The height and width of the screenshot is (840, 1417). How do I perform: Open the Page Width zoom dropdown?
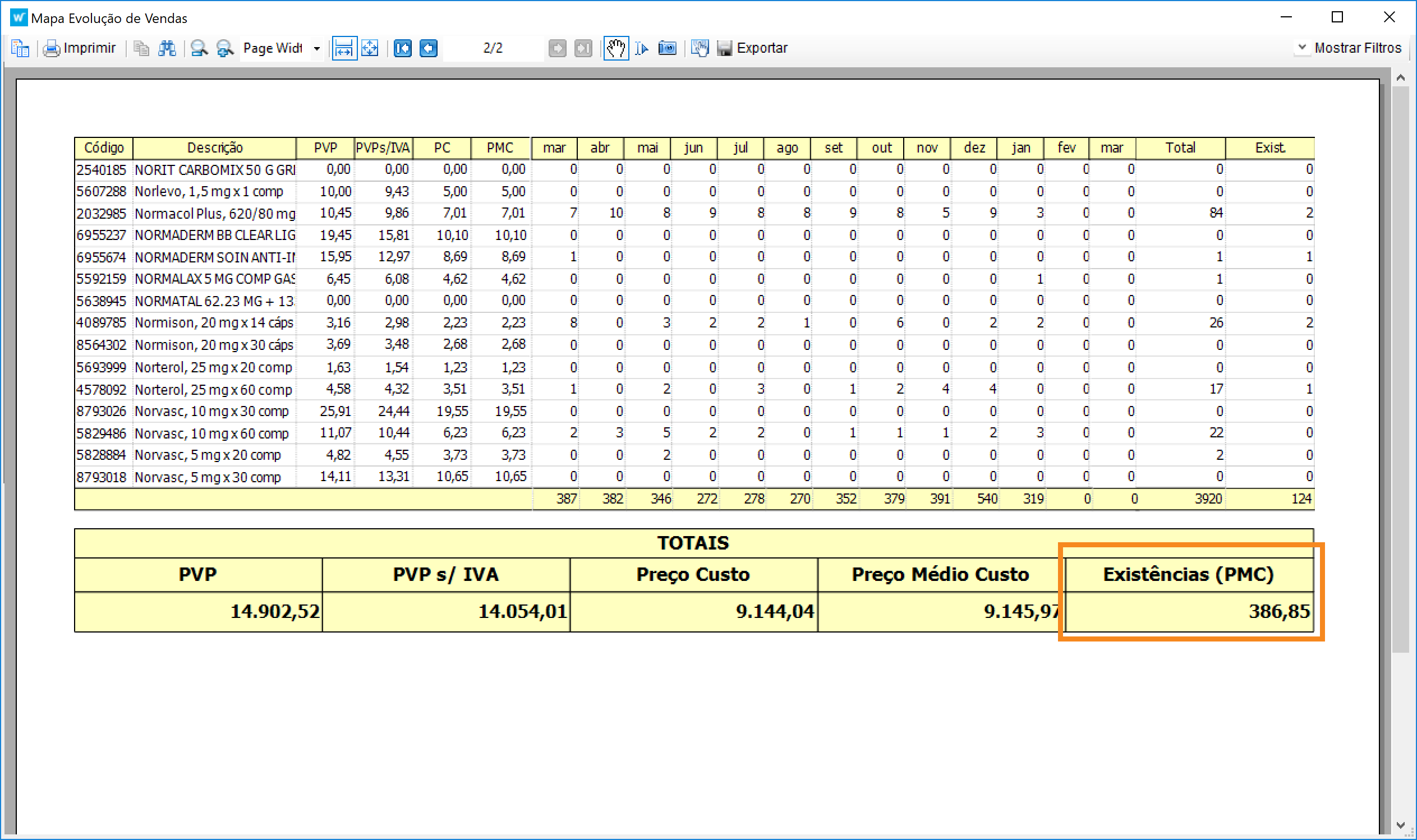coord(317,49)
